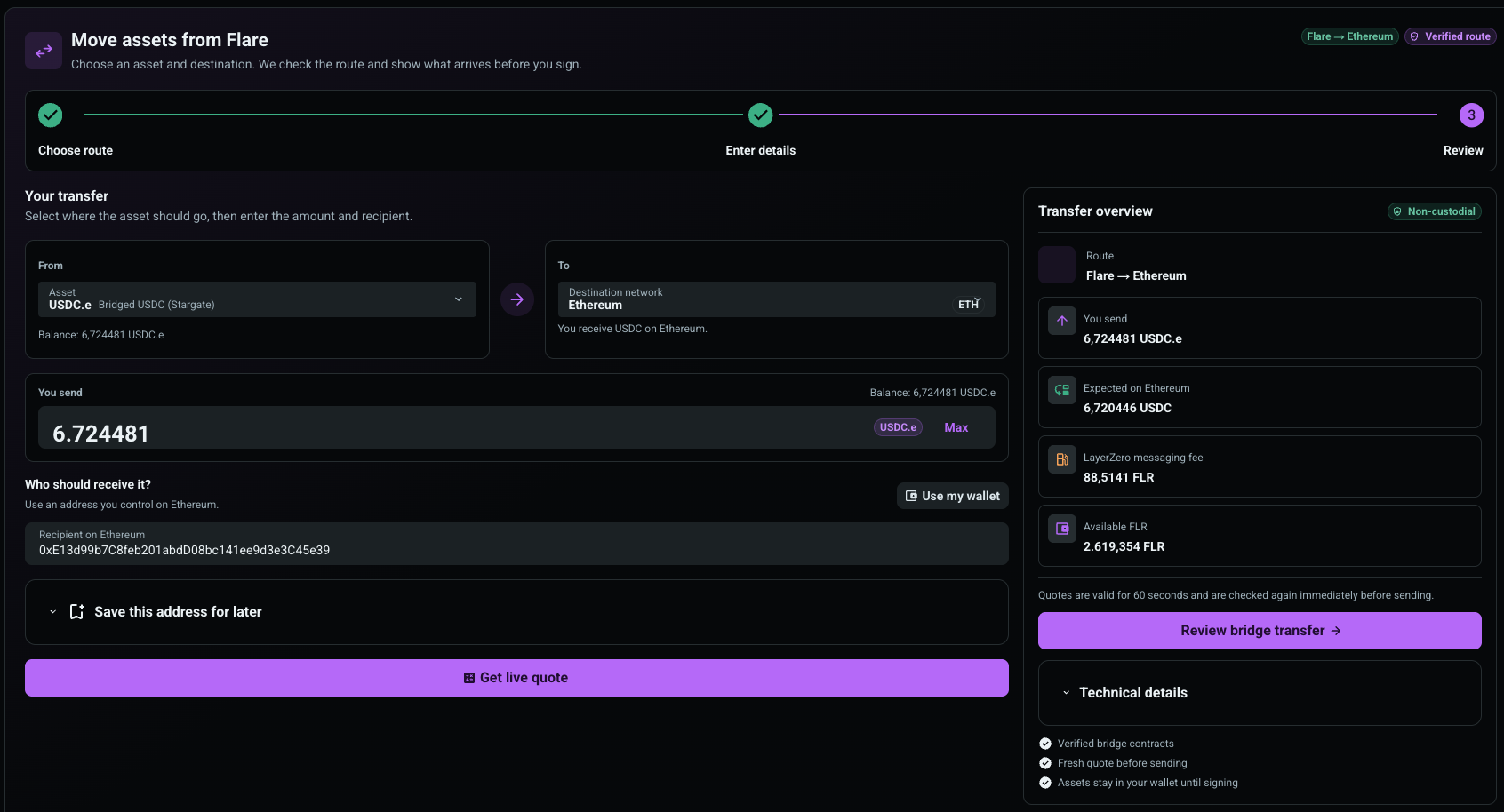Viewport: 1504px width, 812px height.
Task: Click the Choose route step label
Action: tap(76, 150)
